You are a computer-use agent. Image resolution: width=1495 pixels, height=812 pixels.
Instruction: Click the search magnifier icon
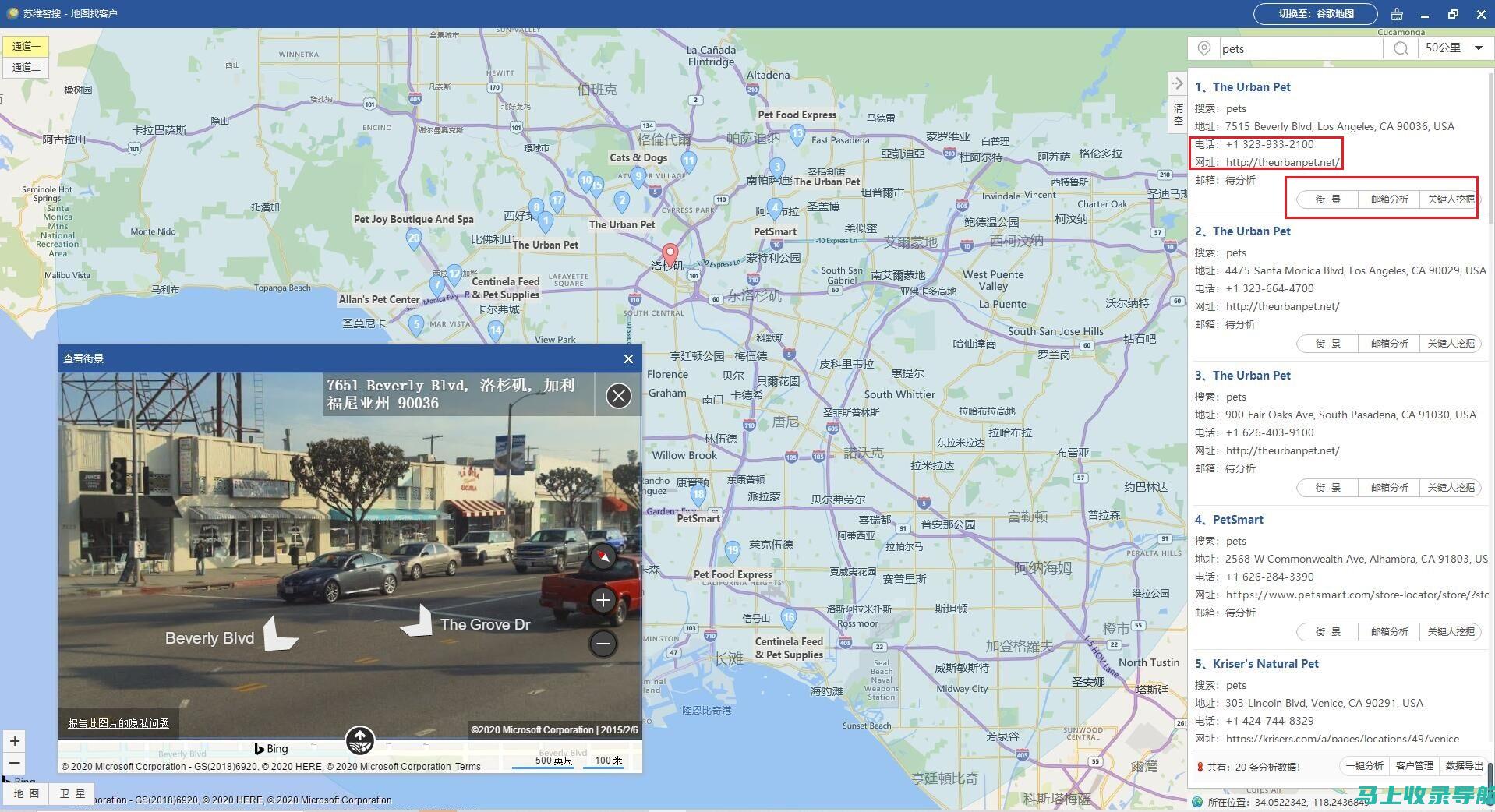(1401, 48)
